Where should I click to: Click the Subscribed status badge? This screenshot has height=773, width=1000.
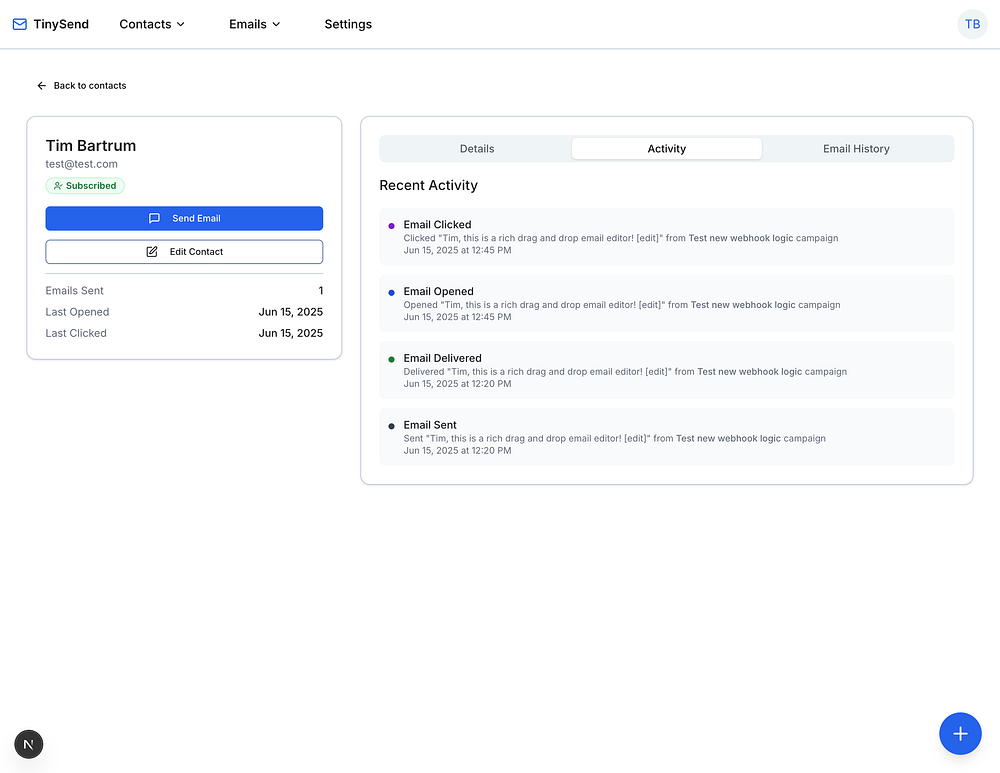click(85, 186)
